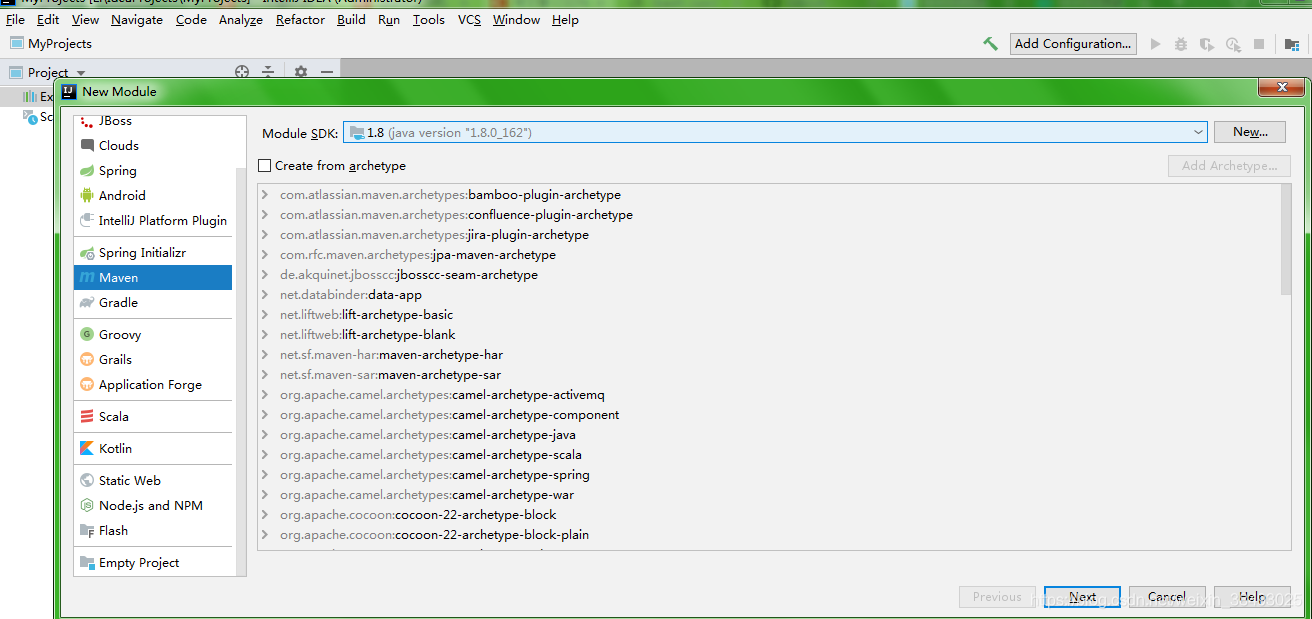Select the Grails module icon
This screenshot has height=619, width=1312.
click(x=87, y=360)
